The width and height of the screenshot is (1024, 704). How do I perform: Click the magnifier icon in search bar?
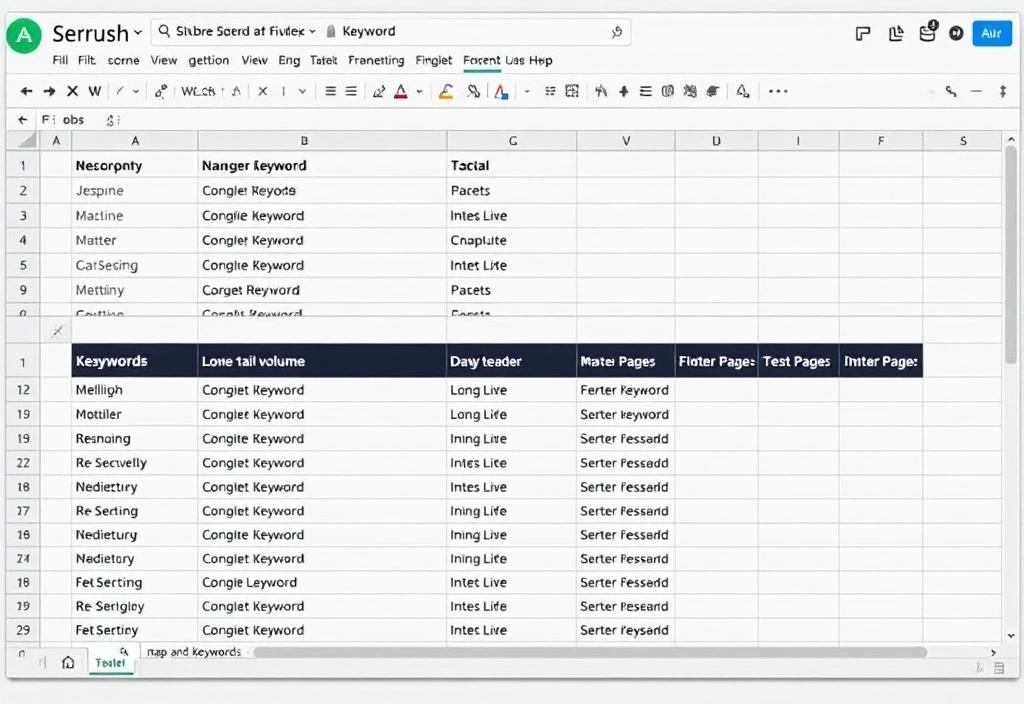pos(165,31)
